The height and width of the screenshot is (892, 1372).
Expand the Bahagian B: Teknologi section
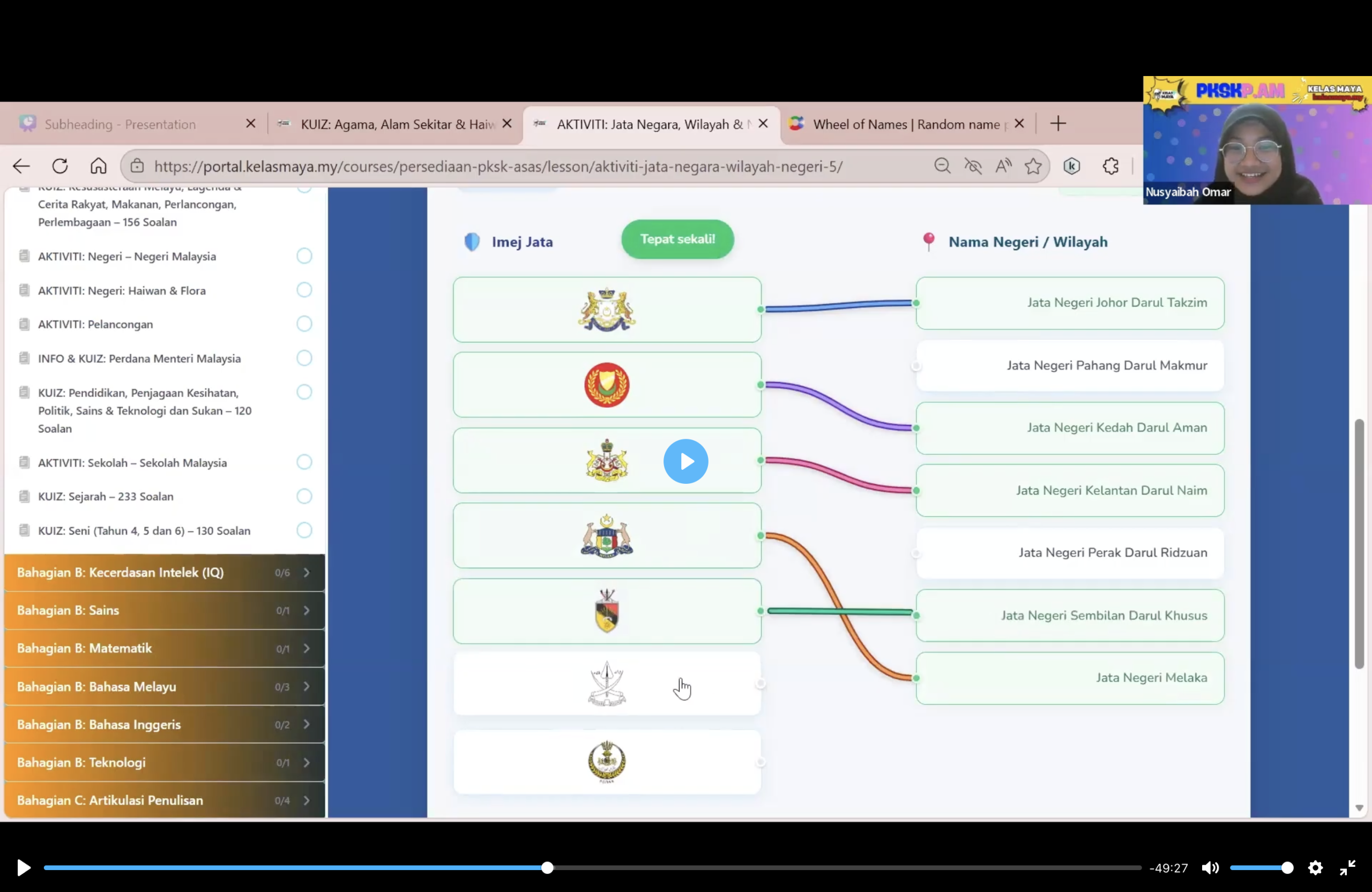(x=165, y=763)
